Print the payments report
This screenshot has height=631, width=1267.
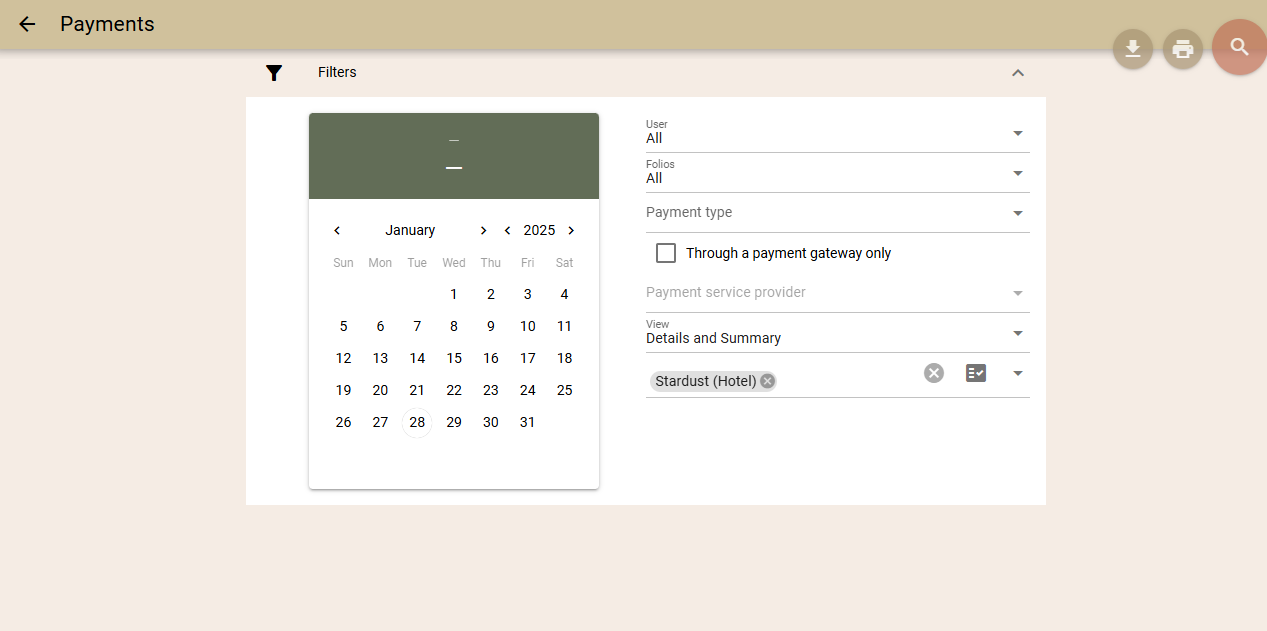click(1183, 49)
